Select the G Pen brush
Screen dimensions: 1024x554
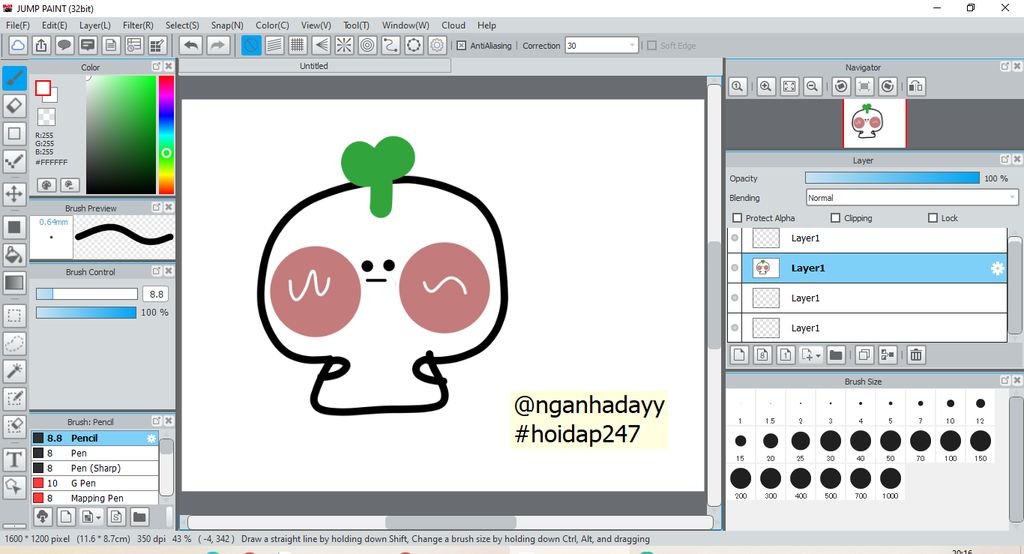(x=95, y=483)
